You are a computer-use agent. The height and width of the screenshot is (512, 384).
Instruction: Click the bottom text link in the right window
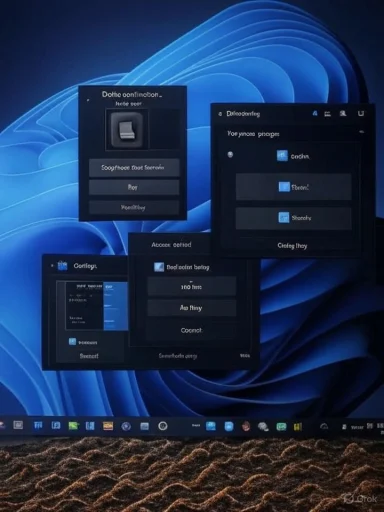292,246
